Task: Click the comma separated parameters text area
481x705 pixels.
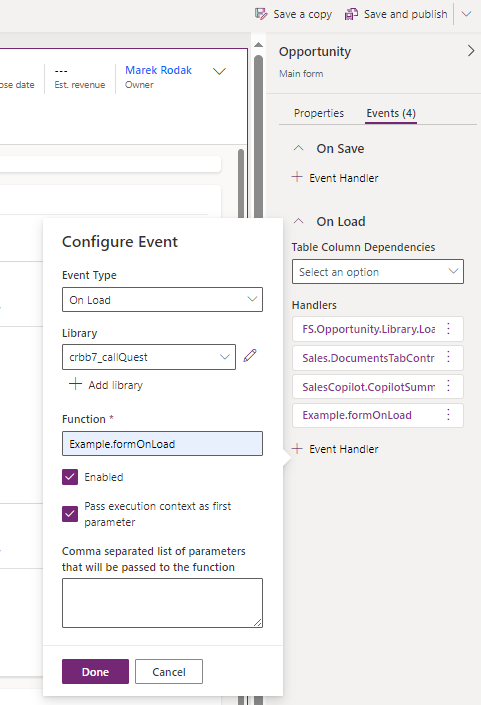Action: (162, 603)
